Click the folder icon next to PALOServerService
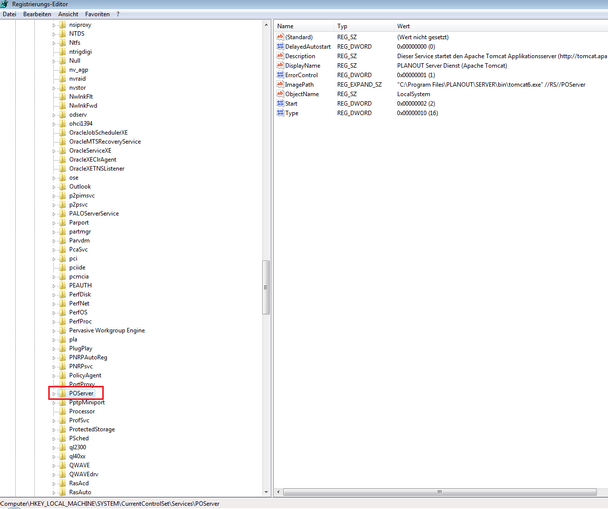608x509 pixels. (62, 214)
